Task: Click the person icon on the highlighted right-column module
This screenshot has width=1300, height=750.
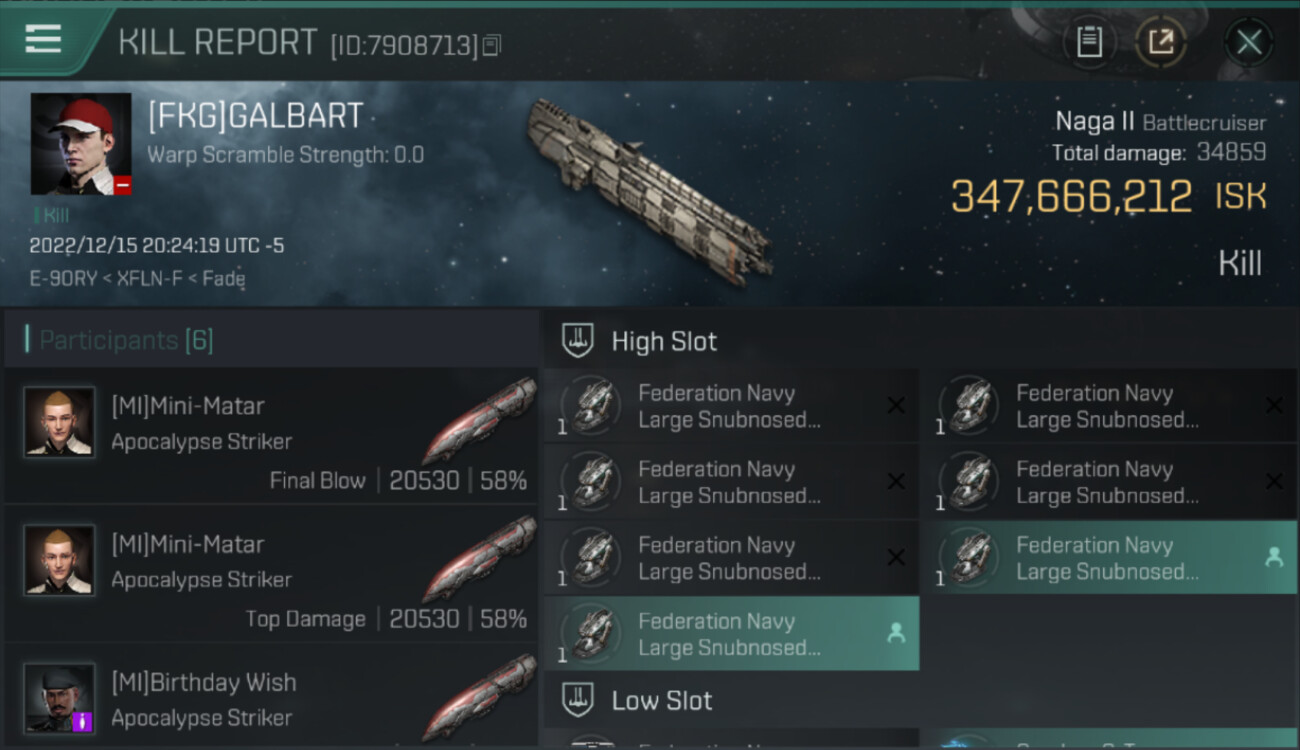Action: (x=1273, y=557)
